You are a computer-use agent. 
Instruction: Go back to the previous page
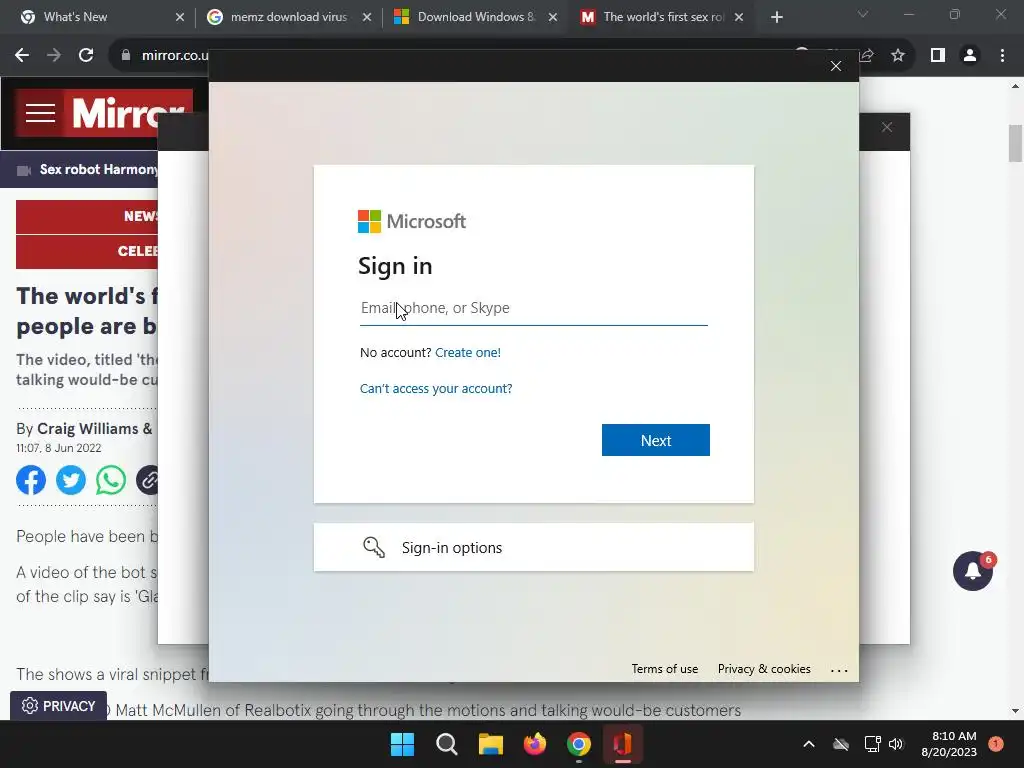pos(22,56)
